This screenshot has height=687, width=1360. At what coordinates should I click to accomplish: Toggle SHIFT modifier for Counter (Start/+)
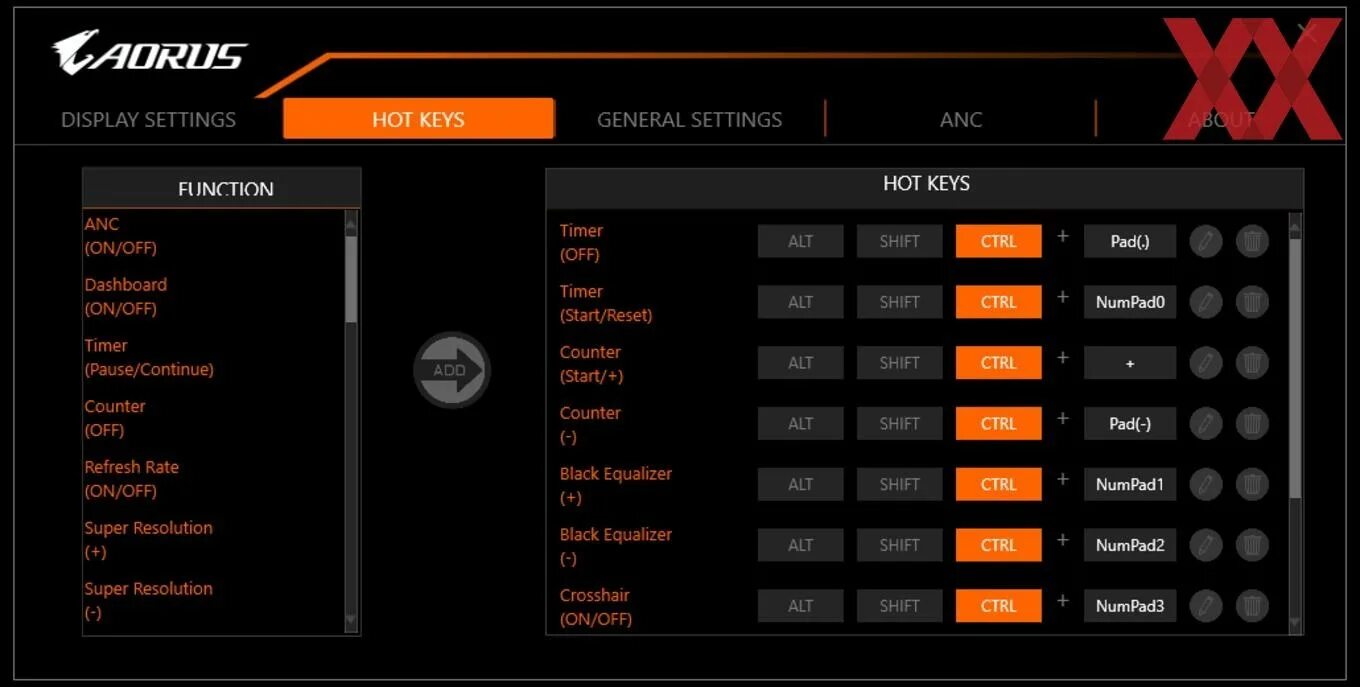coord(899,362)
